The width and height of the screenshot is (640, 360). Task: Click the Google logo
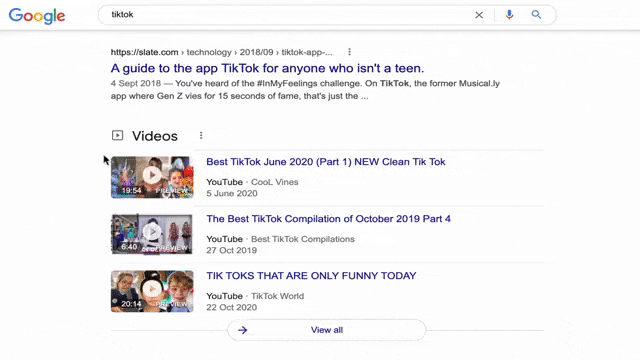(37, 16)
